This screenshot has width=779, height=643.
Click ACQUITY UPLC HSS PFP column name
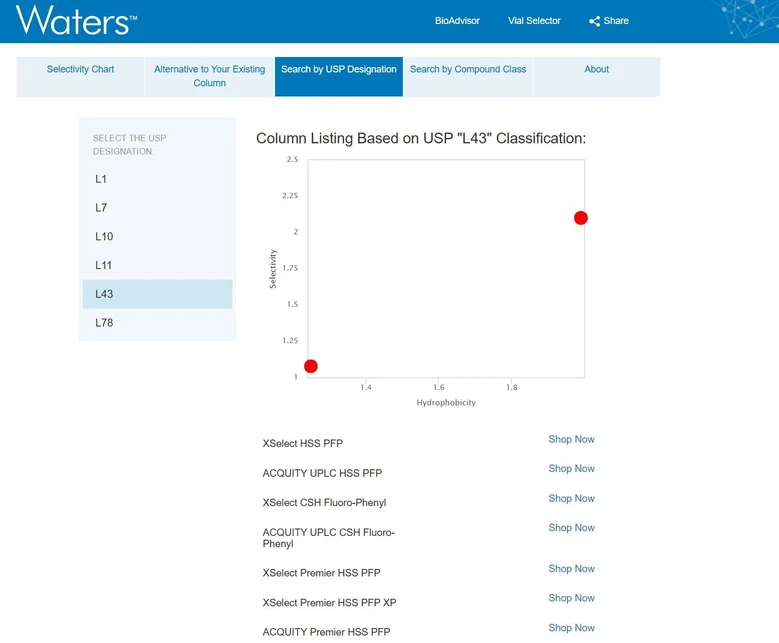(322, 473)
